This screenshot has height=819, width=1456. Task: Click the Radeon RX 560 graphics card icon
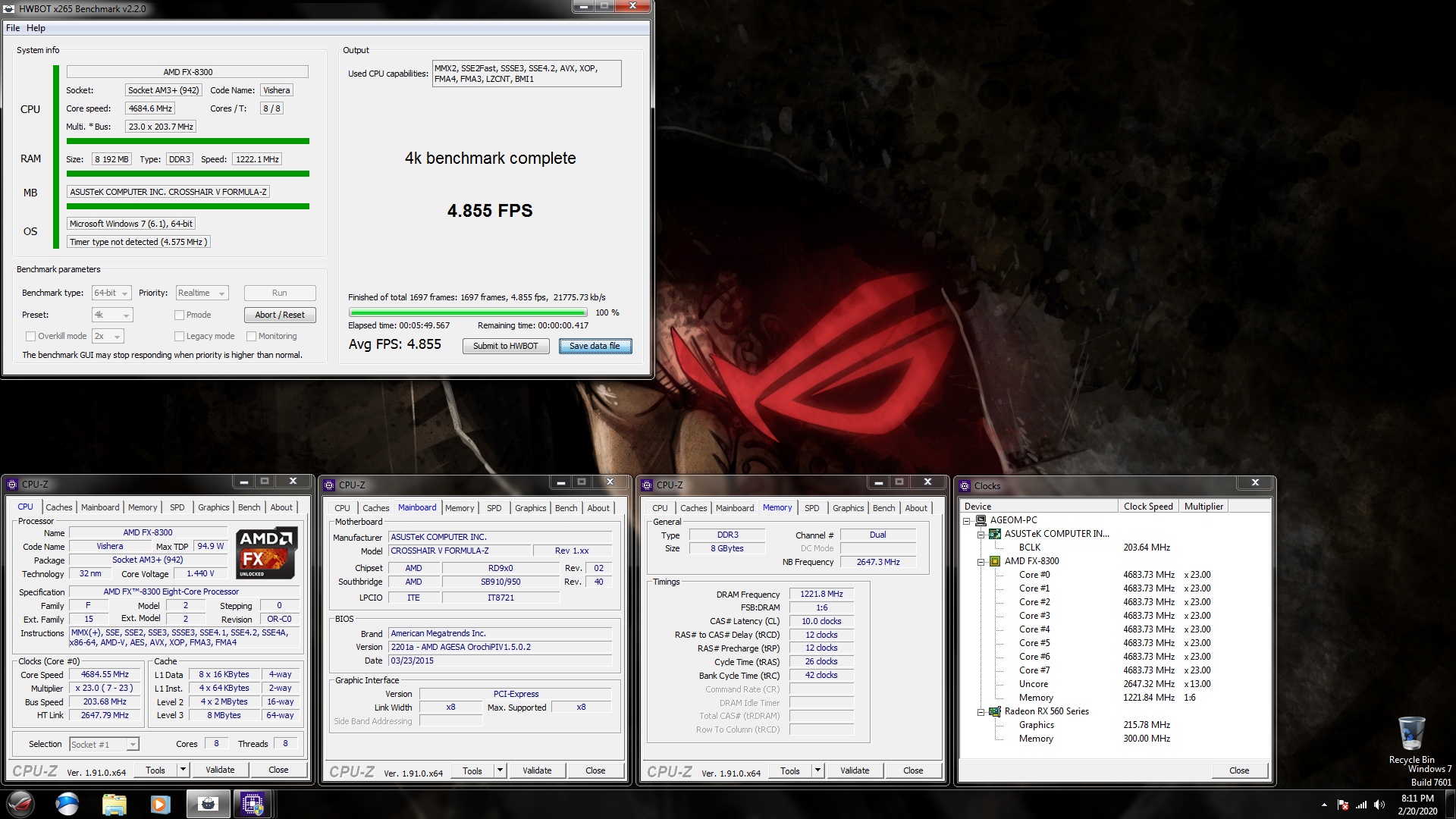995,711
